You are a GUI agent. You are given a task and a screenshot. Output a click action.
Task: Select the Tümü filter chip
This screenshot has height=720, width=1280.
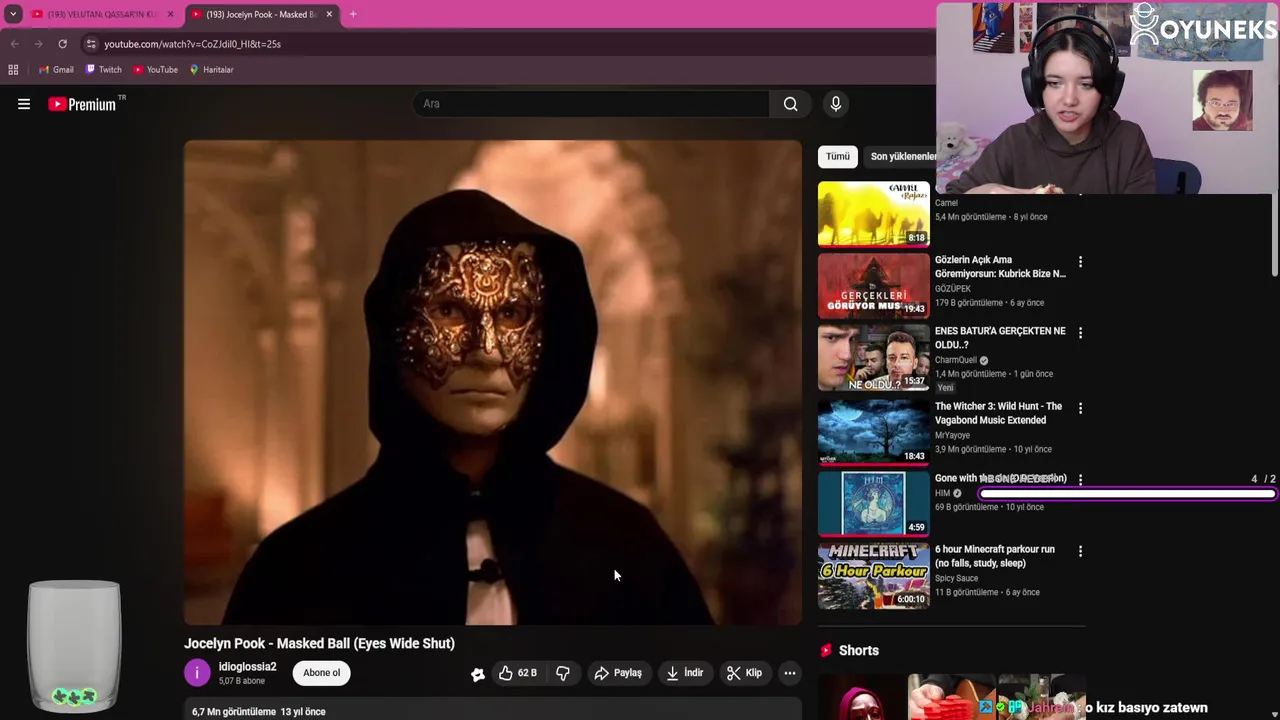[x=838, y=156]
